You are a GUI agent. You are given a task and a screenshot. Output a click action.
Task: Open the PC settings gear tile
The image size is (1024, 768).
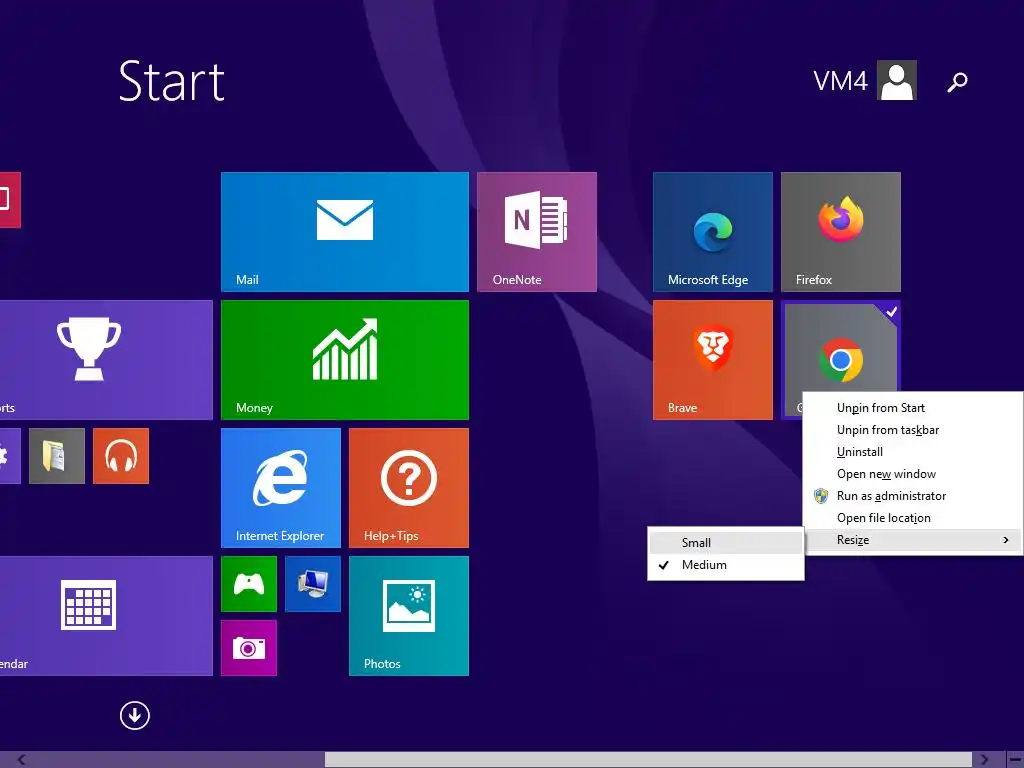pyautogui.click(x=10, y=456)
